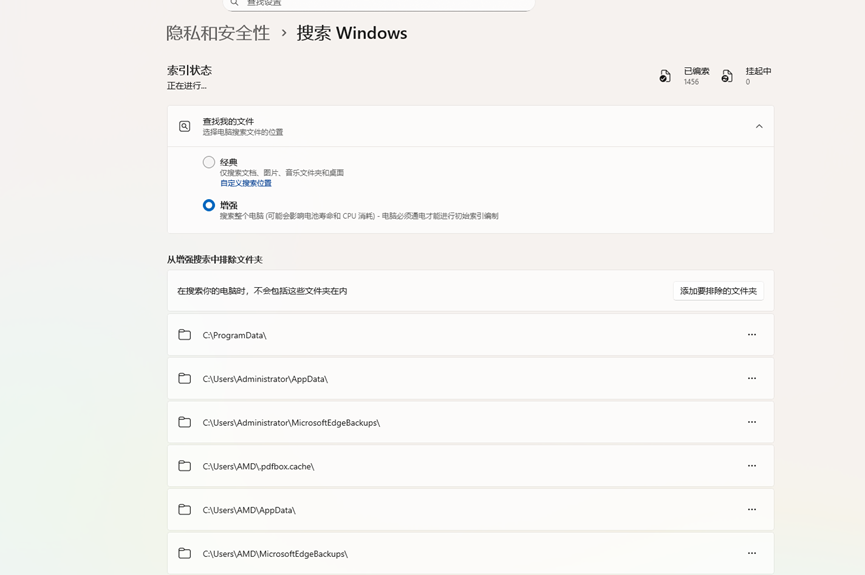Screen dimensions: 865x575
Task: Open more options for C:\Users\AMD\MicrosoftEdgeBackups\
Action: coord(752,553)
